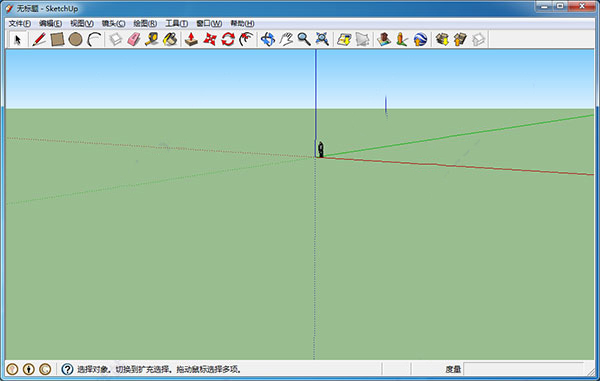This screenshot has width=600, height=381.
Task: Open the 绘图(R) menu
Action: click(x=145, y=24)
